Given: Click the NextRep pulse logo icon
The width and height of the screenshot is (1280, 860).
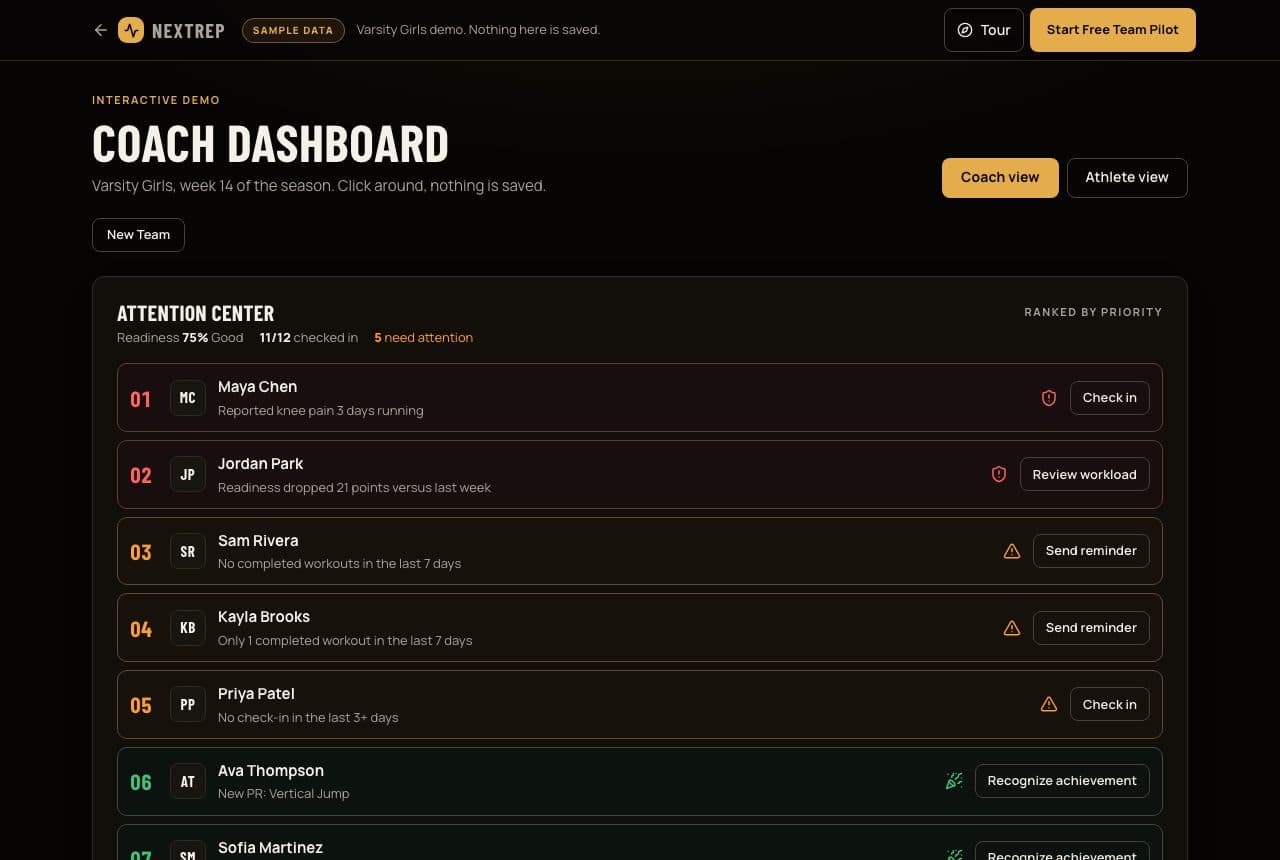Looking at the screenshot, I should click(131, 30).
